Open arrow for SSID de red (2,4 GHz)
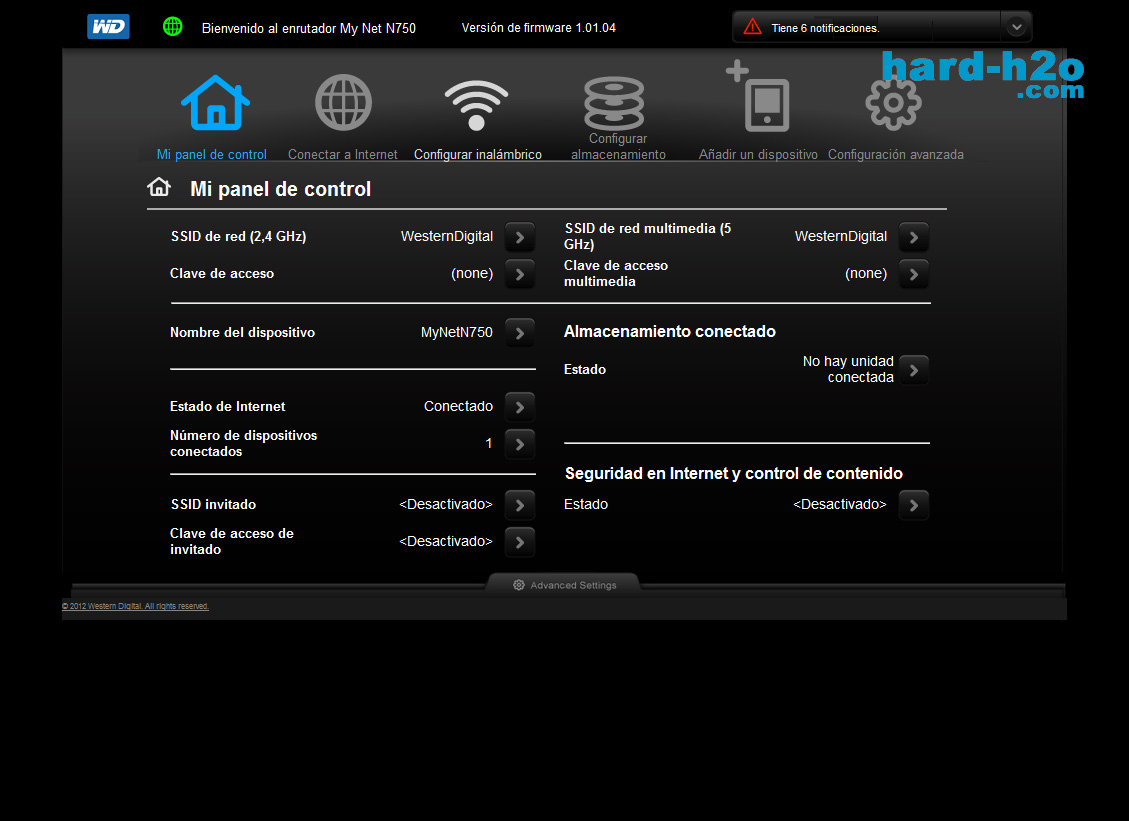Image resolution: width=1129 pixels, height=821 pixels. click(x=520, y=237)
